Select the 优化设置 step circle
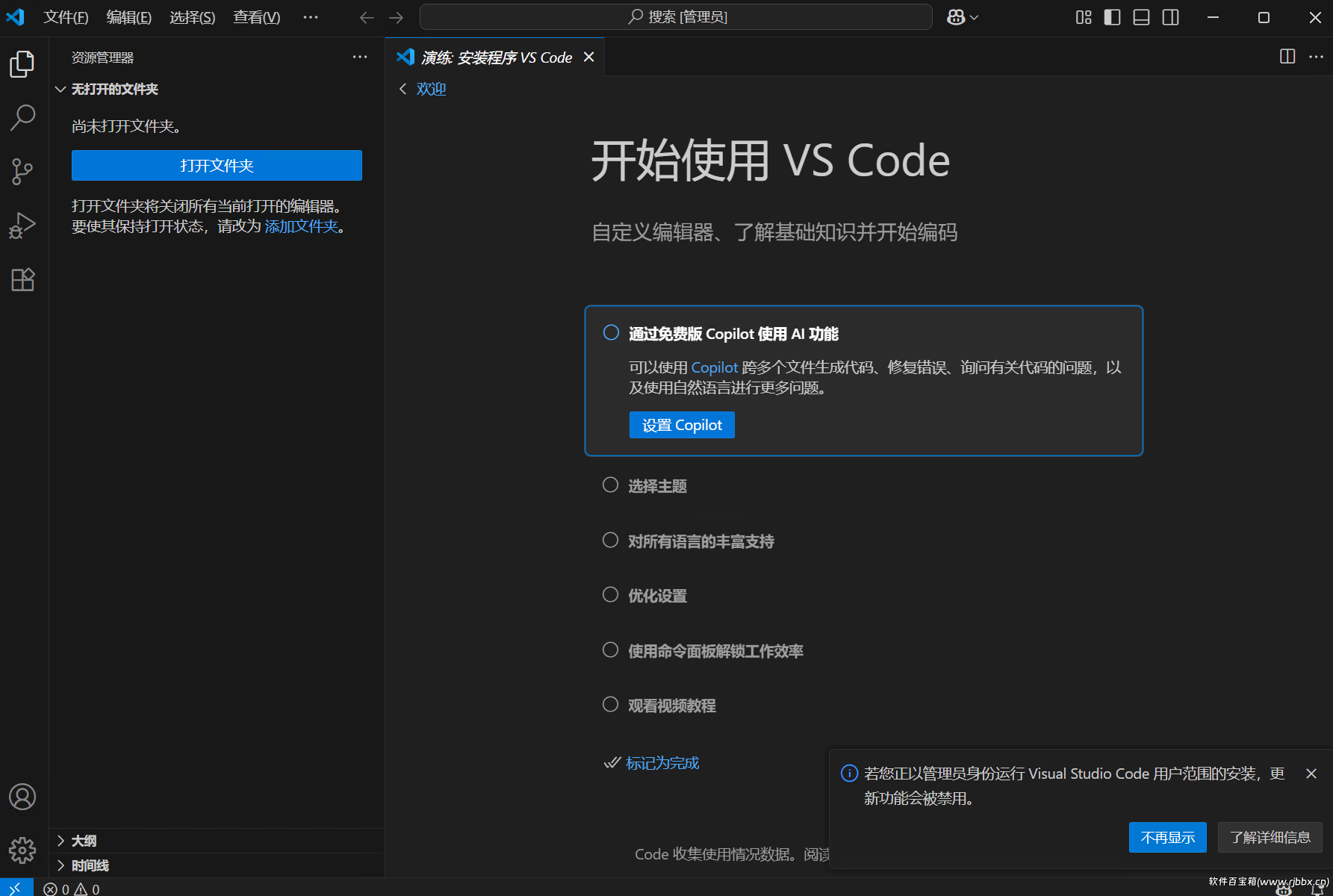The height and width of the screenshot is (896, 1333). [610, 594]
